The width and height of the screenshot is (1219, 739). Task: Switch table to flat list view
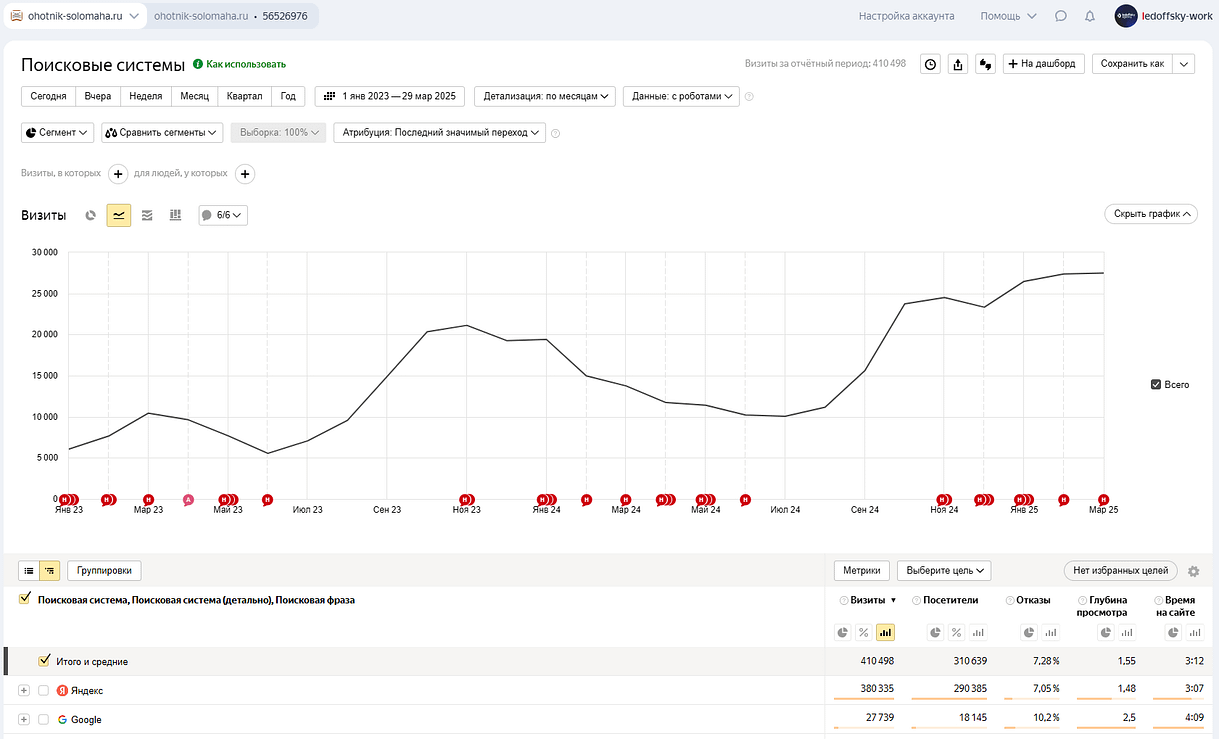pos(29,571)
